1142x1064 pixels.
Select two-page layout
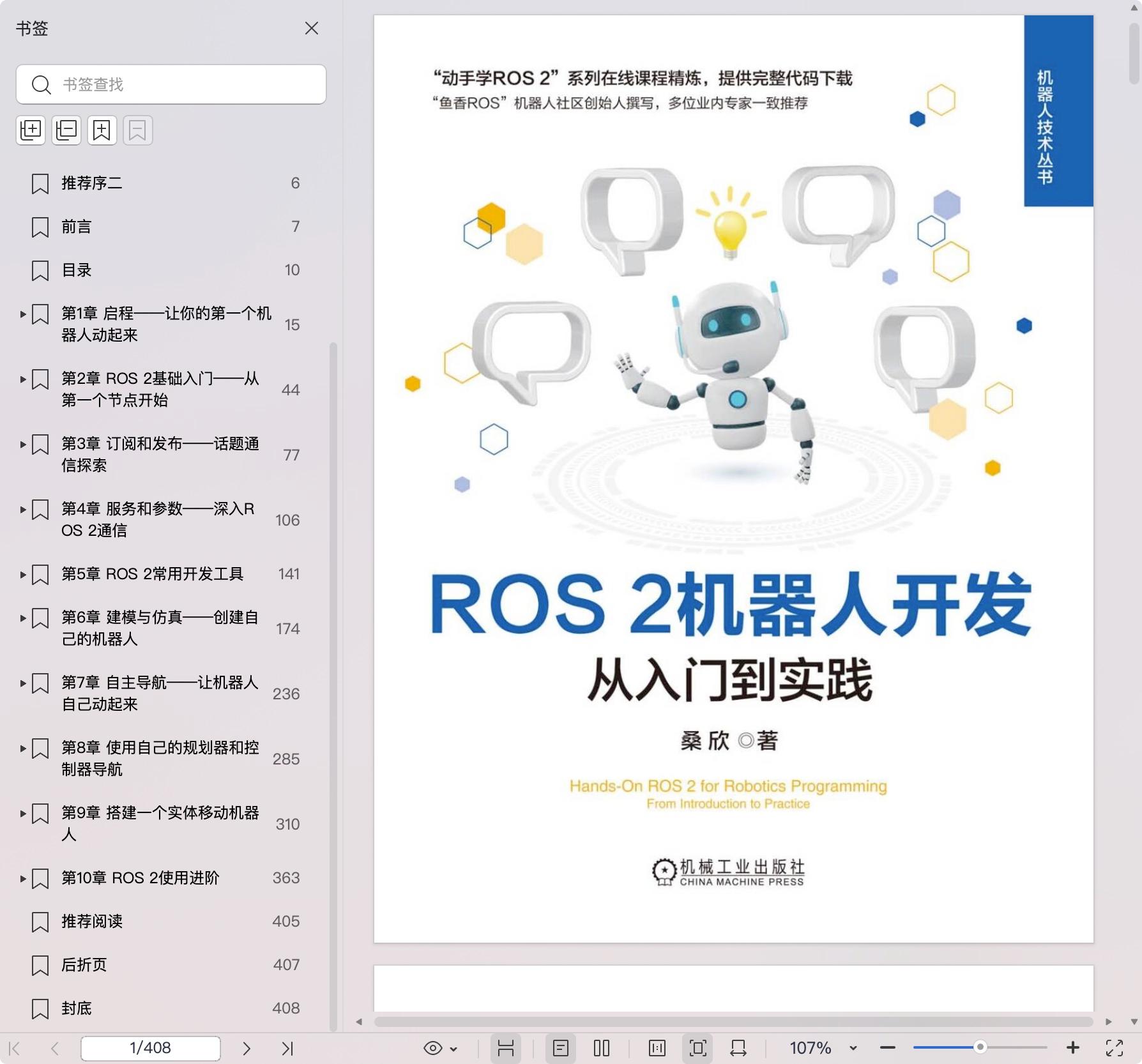(602, 1048)
